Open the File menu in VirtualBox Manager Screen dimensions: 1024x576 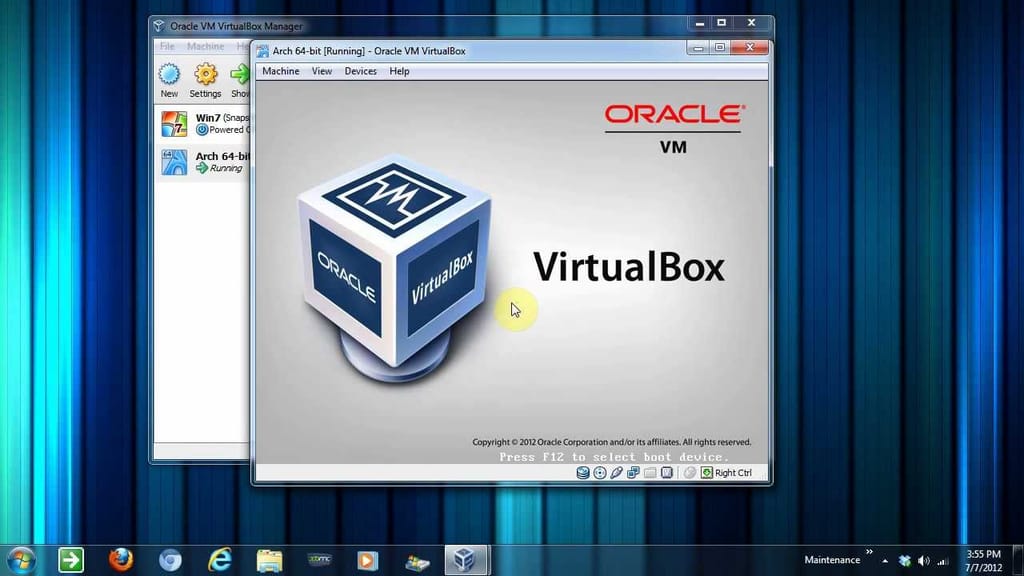tap(167, 46)
